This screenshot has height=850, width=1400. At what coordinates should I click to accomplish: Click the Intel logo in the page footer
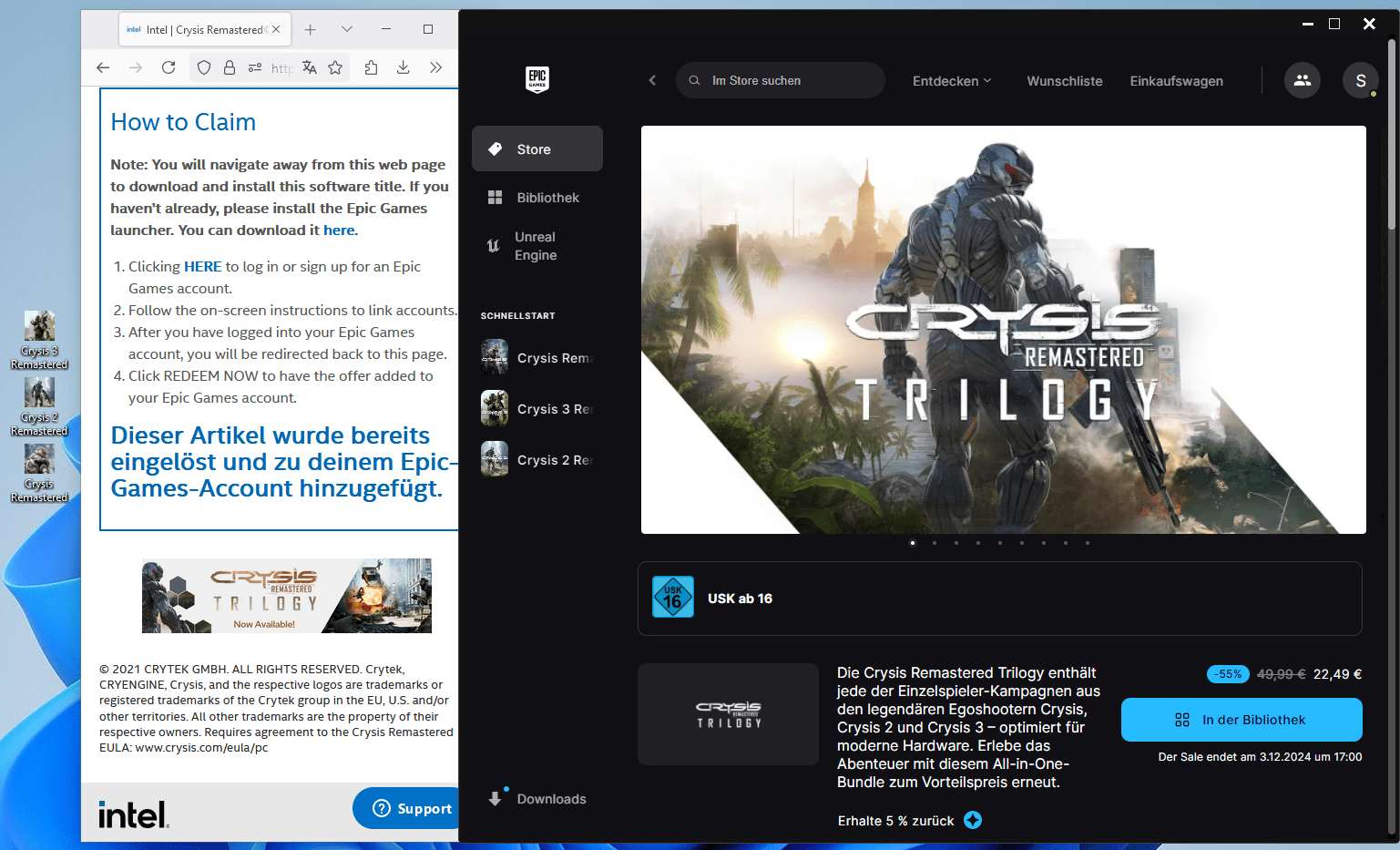133,814
